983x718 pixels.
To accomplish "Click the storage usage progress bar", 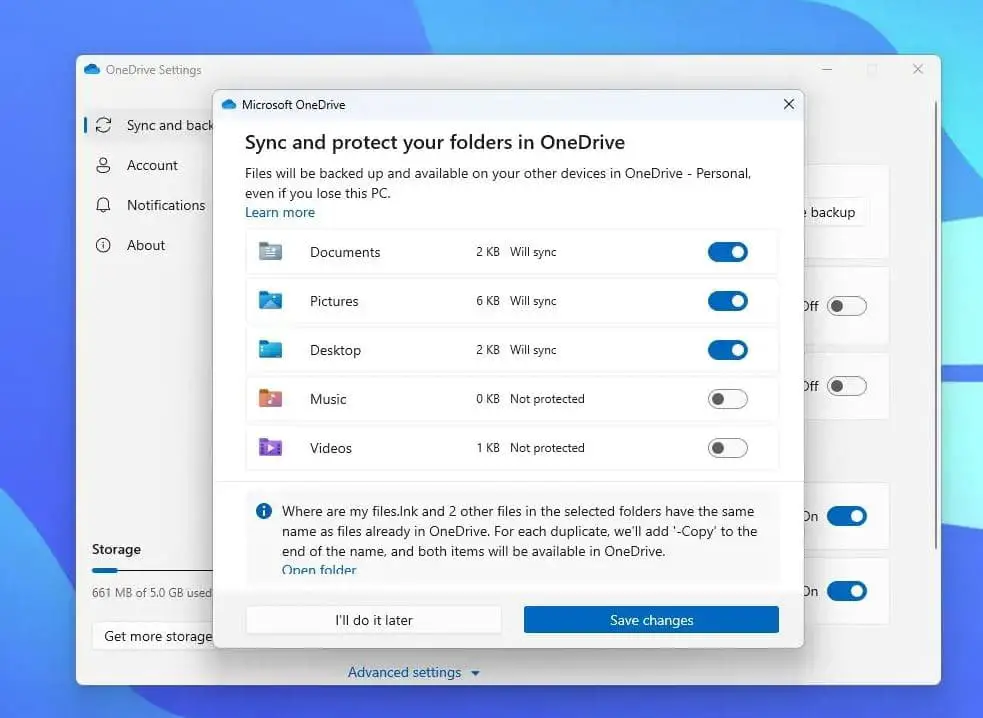I will pyautogui.click(x=150, y=571).
